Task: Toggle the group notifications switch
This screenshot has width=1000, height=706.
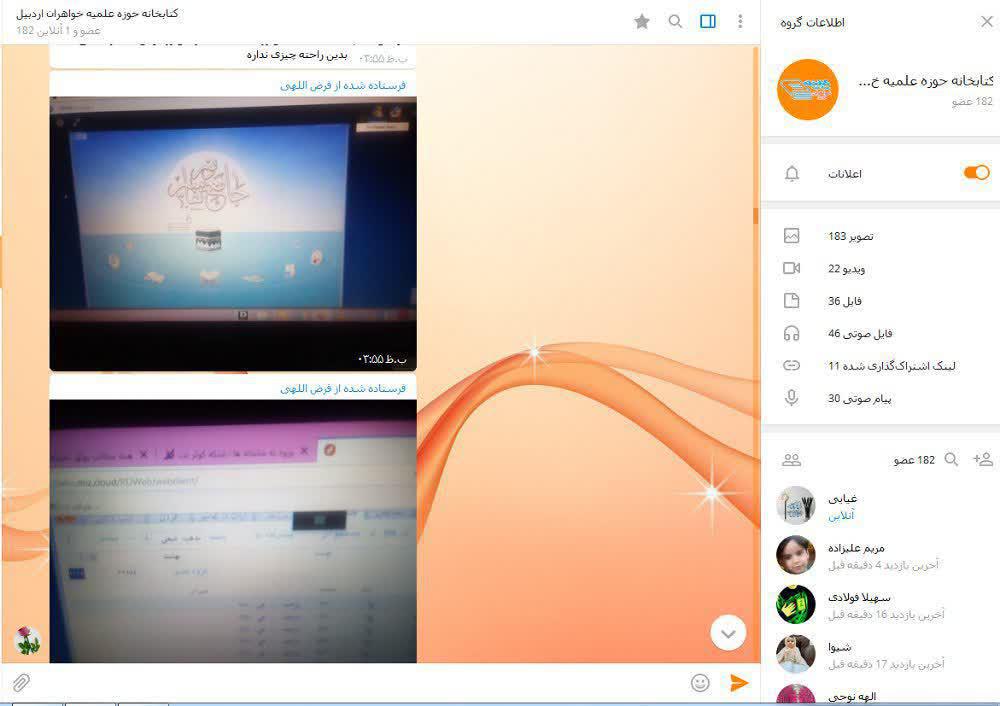Action: (976, 173)
